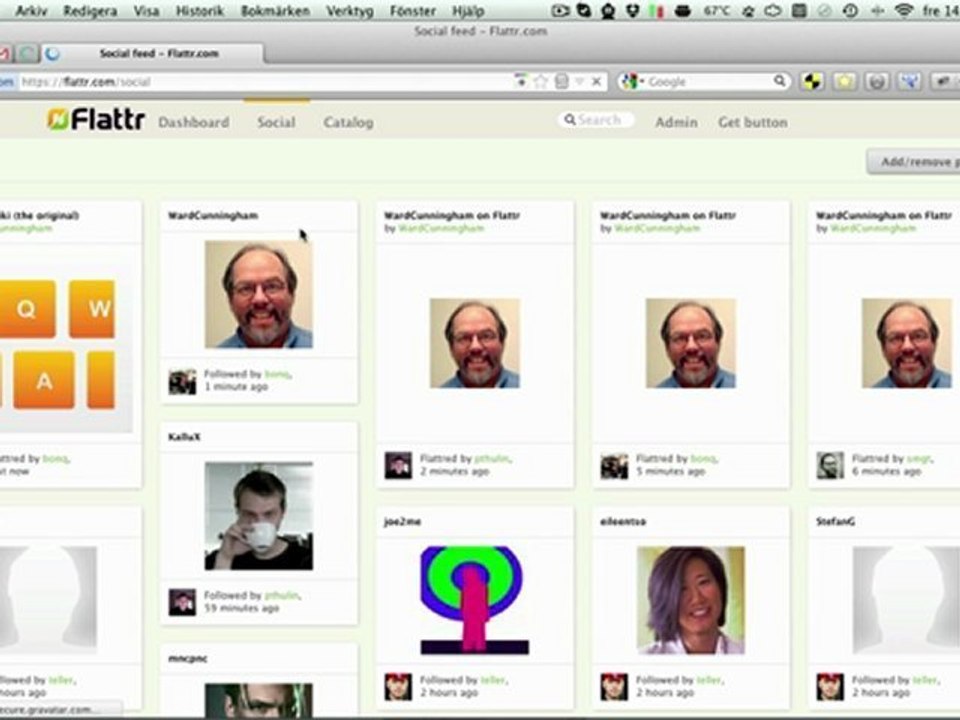The width and height of the screenshot is (960, 720).
Task: Open the Get button link
Action: (x=753, y=122)
